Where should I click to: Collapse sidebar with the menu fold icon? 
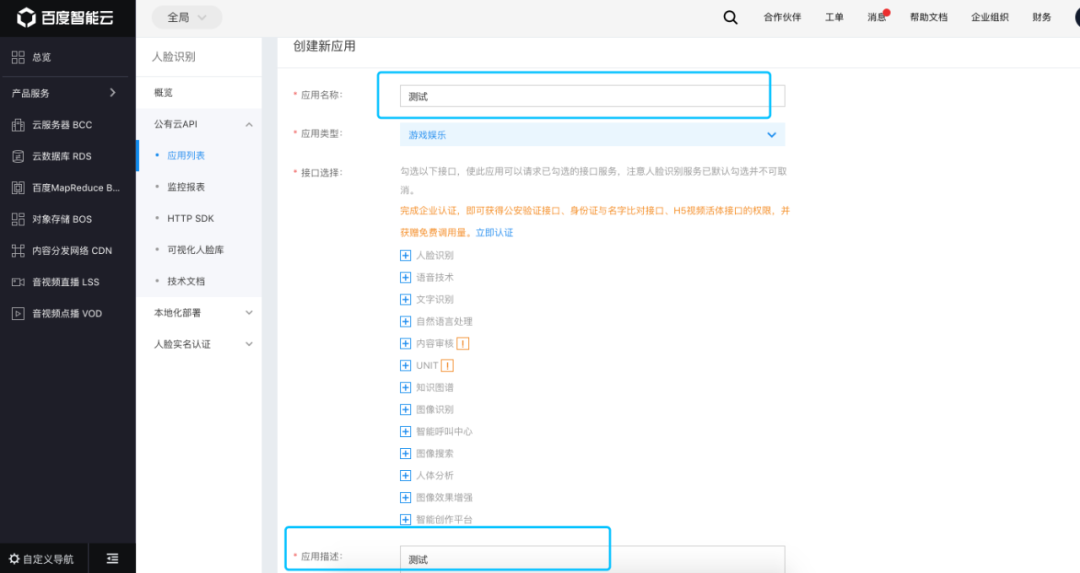coord(112,559)
